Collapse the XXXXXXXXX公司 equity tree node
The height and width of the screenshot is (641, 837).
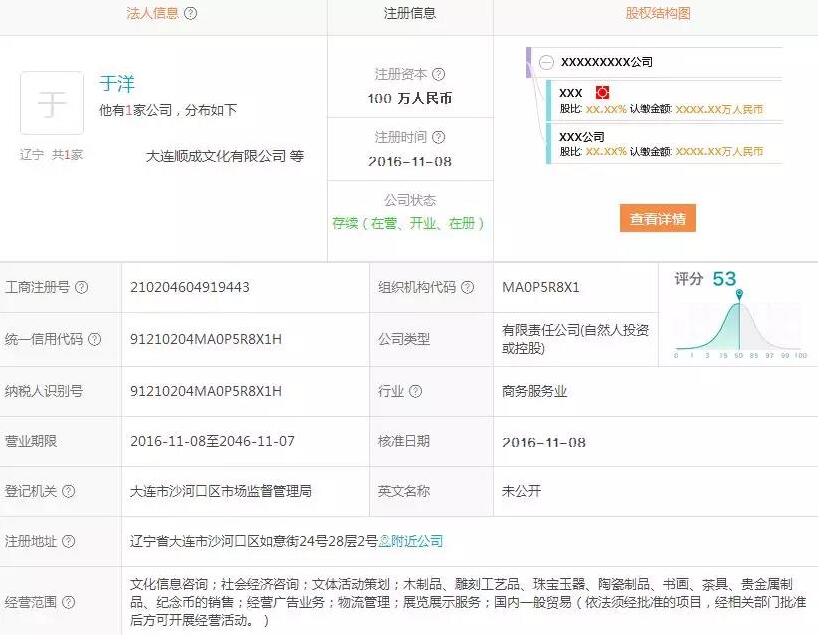546,62
